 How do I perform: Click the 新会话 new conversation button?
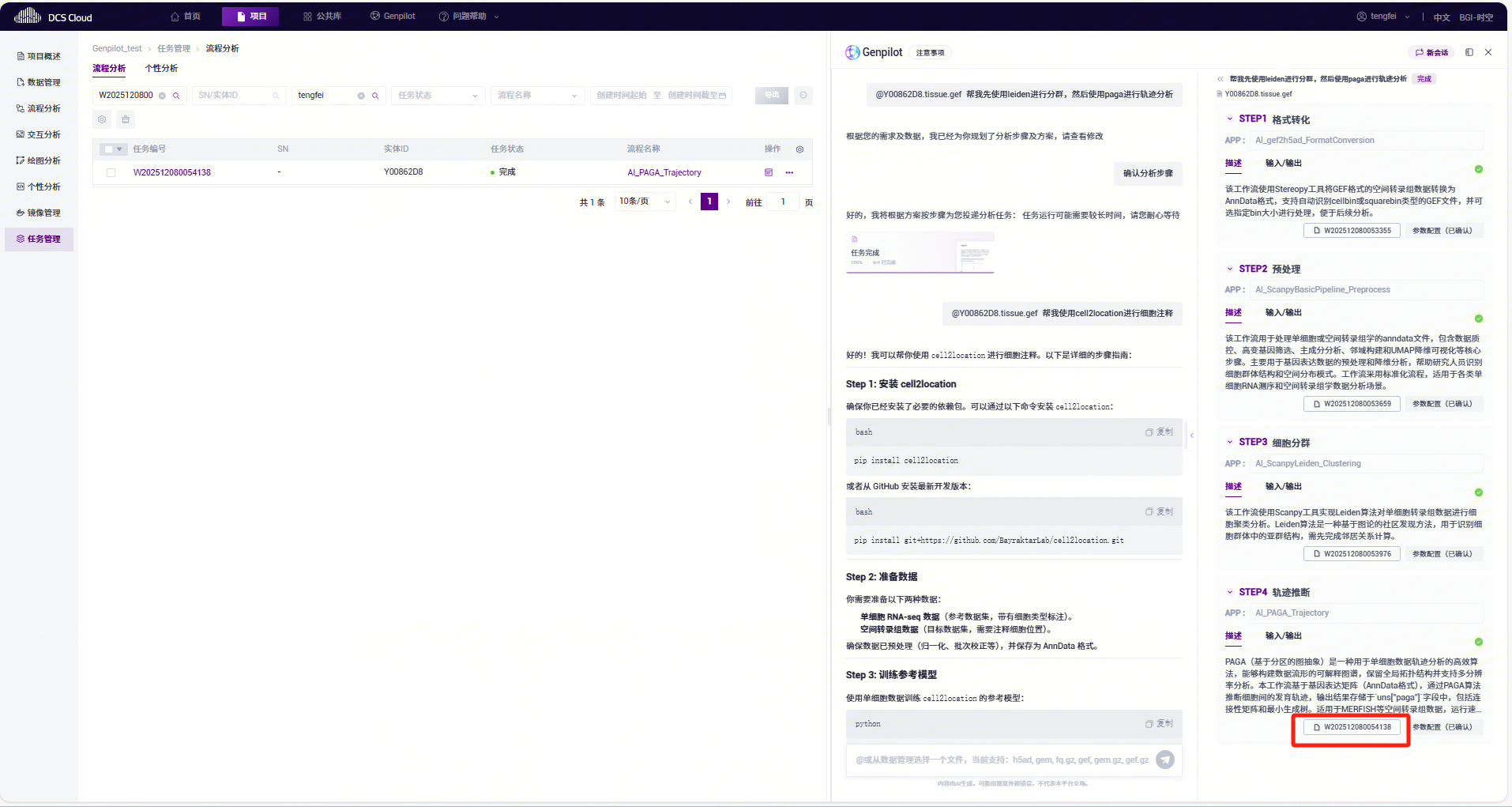point(1431,52)
